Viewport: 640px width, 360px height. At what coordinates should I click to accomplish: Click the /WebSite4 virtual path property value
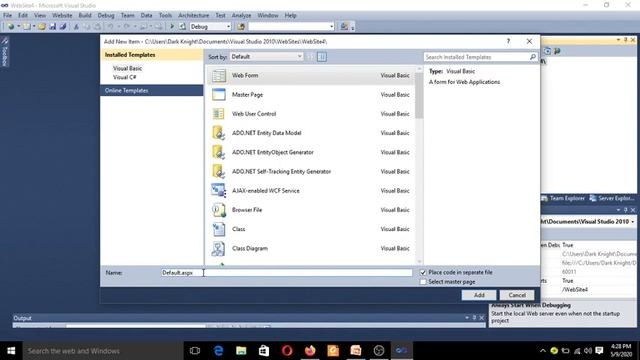[574, 290]
